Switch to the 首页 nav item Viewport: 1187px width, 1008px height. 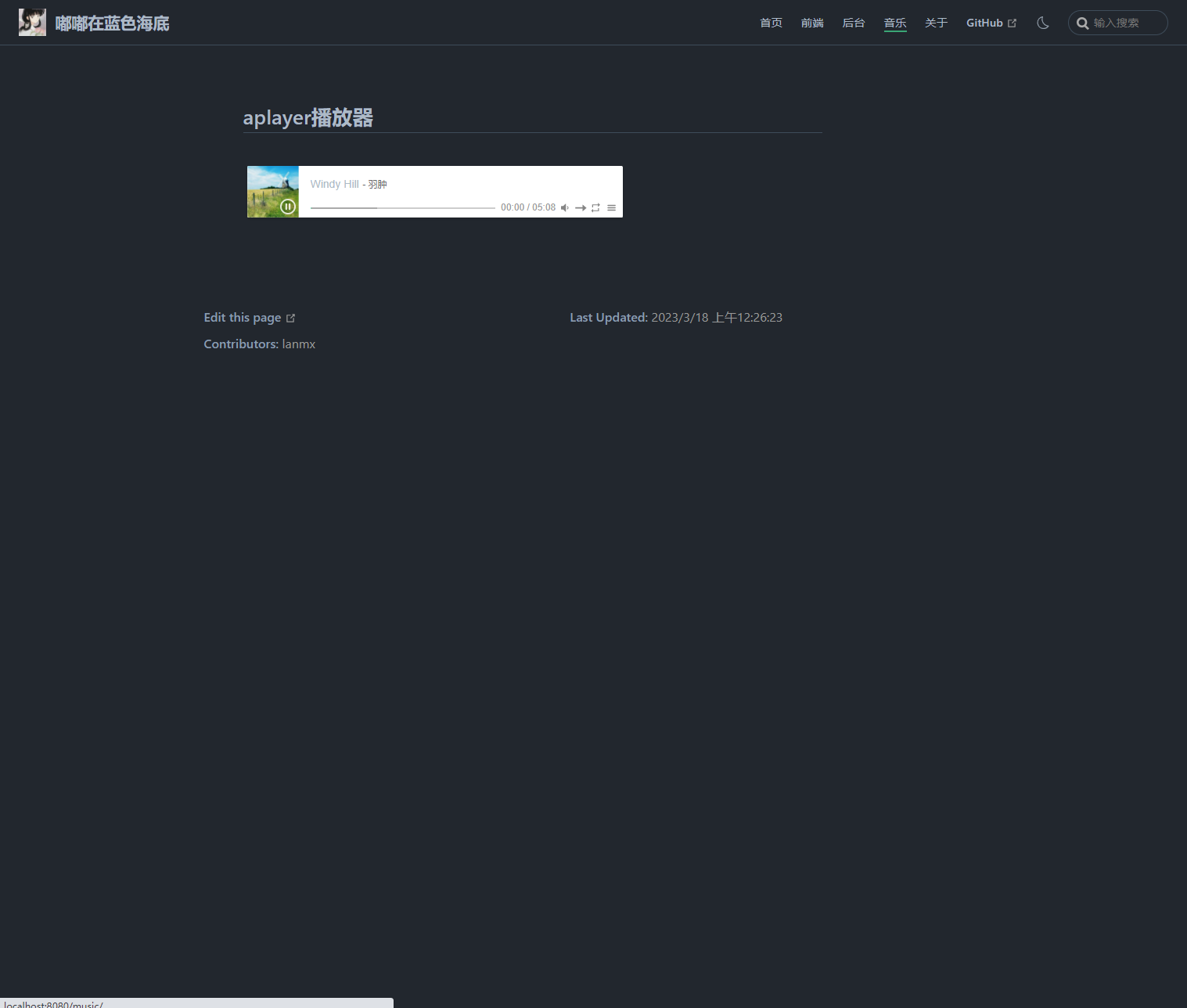click(x=770, y=23)
